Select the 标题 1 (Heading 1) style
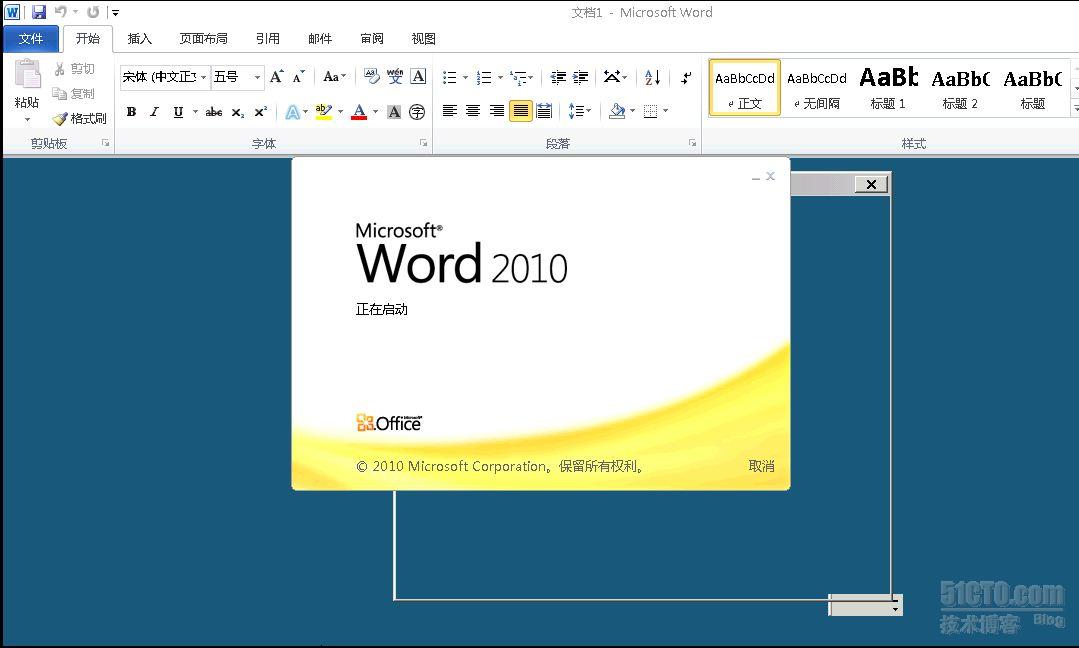The width and height of the screenshot is (1079, 648). click(x=888, y=88)
